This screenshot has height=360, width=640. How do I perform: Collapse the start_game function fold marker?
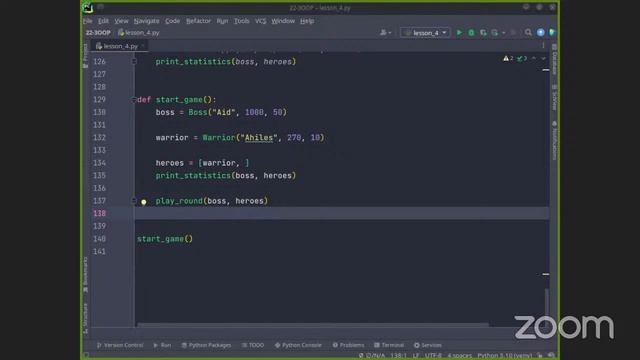[x=133, y=100]
